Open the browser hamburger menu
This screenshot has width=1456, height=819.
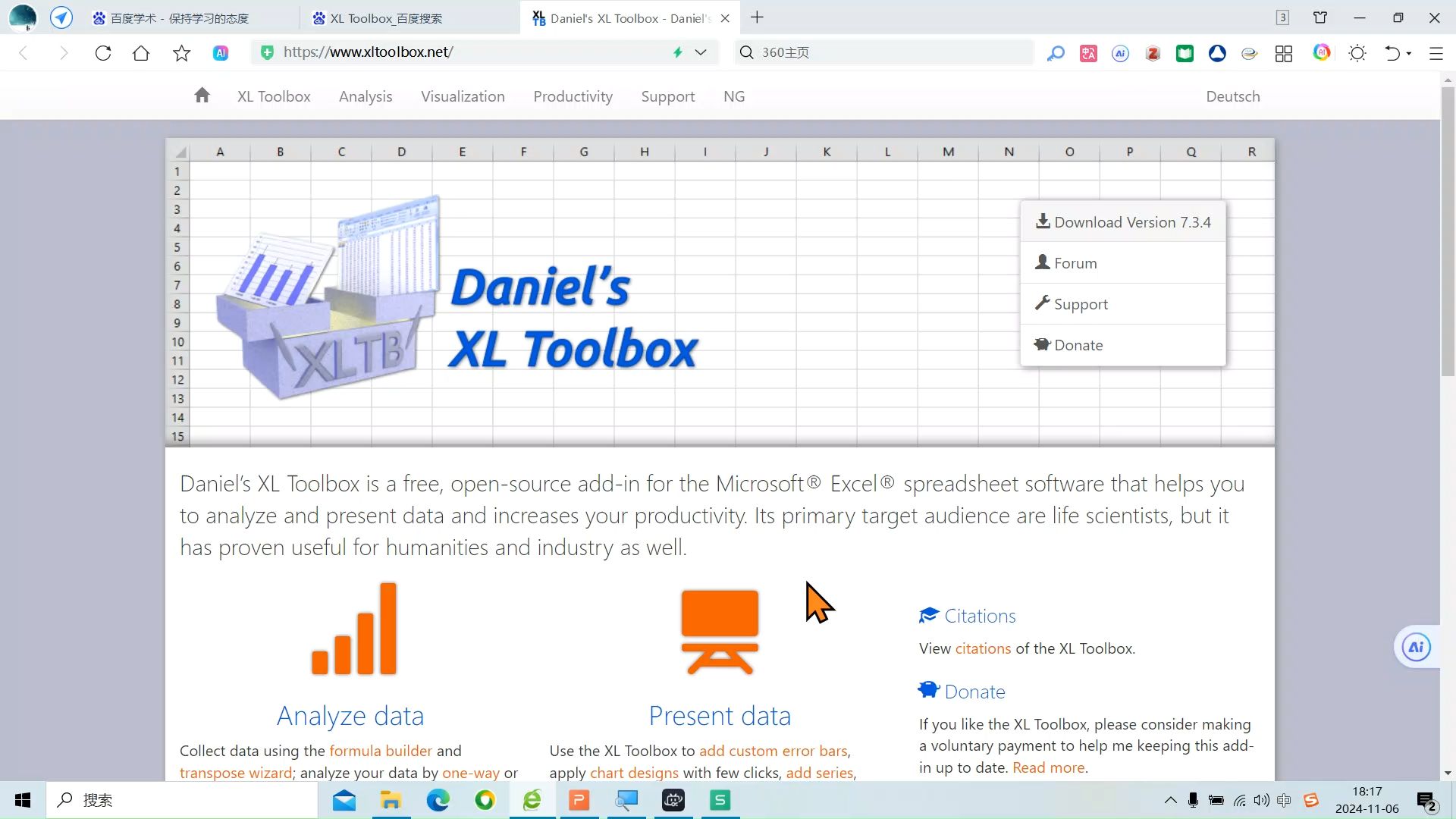pyautogui.click(x=1436, y=53)
